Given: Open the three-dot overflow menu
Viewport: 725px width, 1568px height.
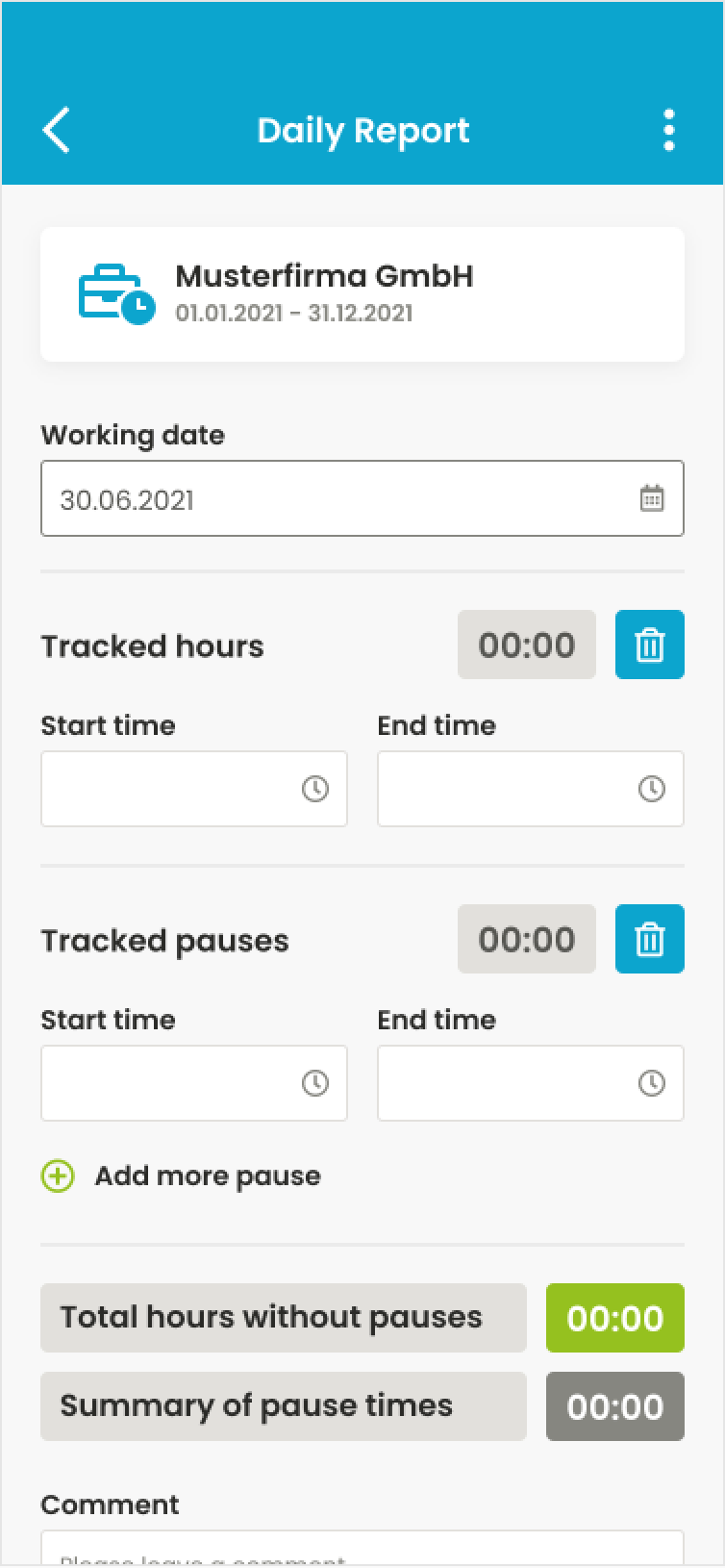Looking at the screenshot, I should pos(668,130).
